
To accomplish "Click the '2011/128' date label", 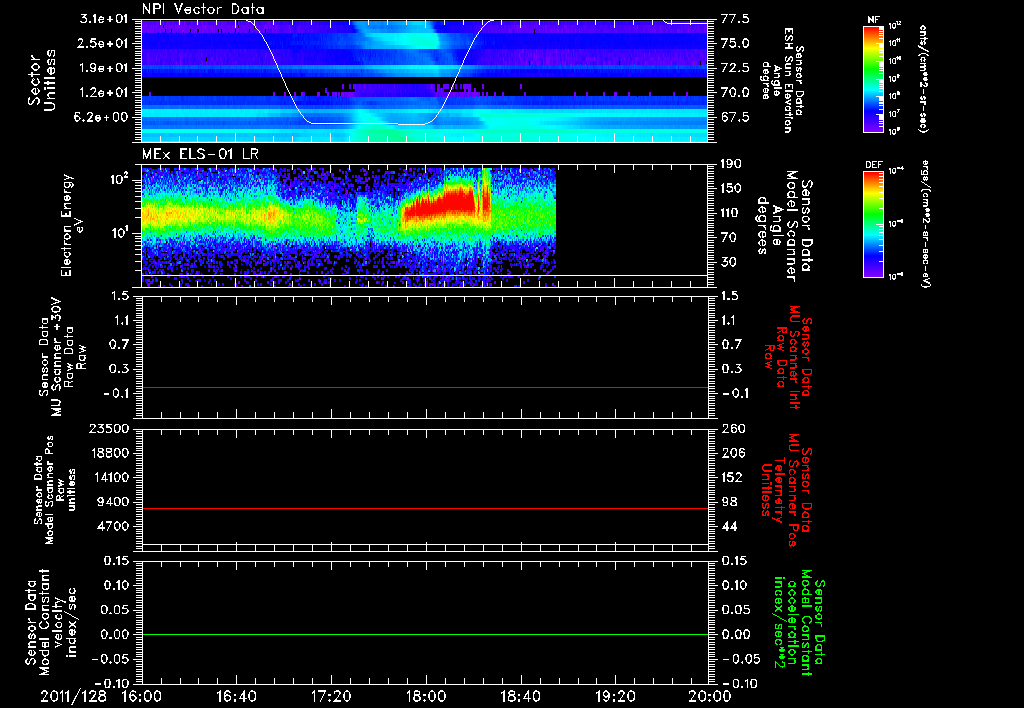I will [73, 696].
